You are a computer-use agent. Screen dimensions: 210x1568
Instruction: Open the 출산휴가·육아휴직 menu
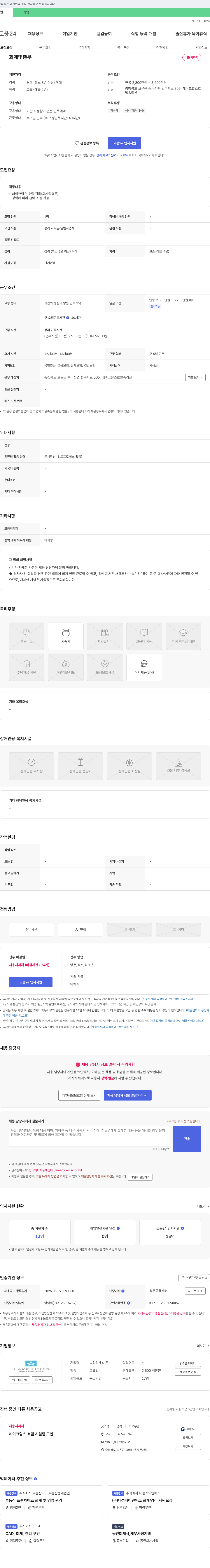tap(191, 33)
